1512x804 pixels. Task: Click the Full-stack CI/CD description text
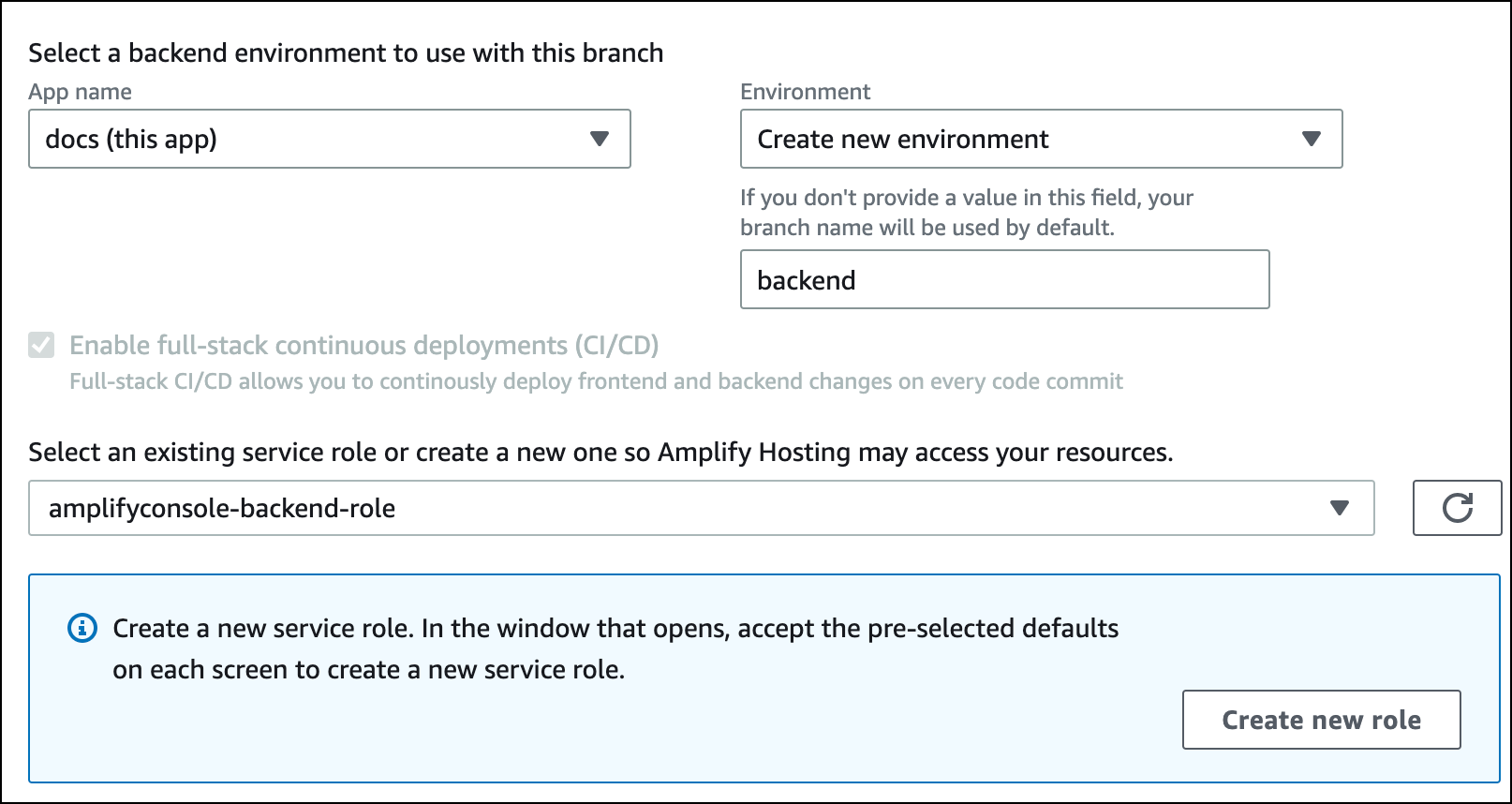click(596, 381)
